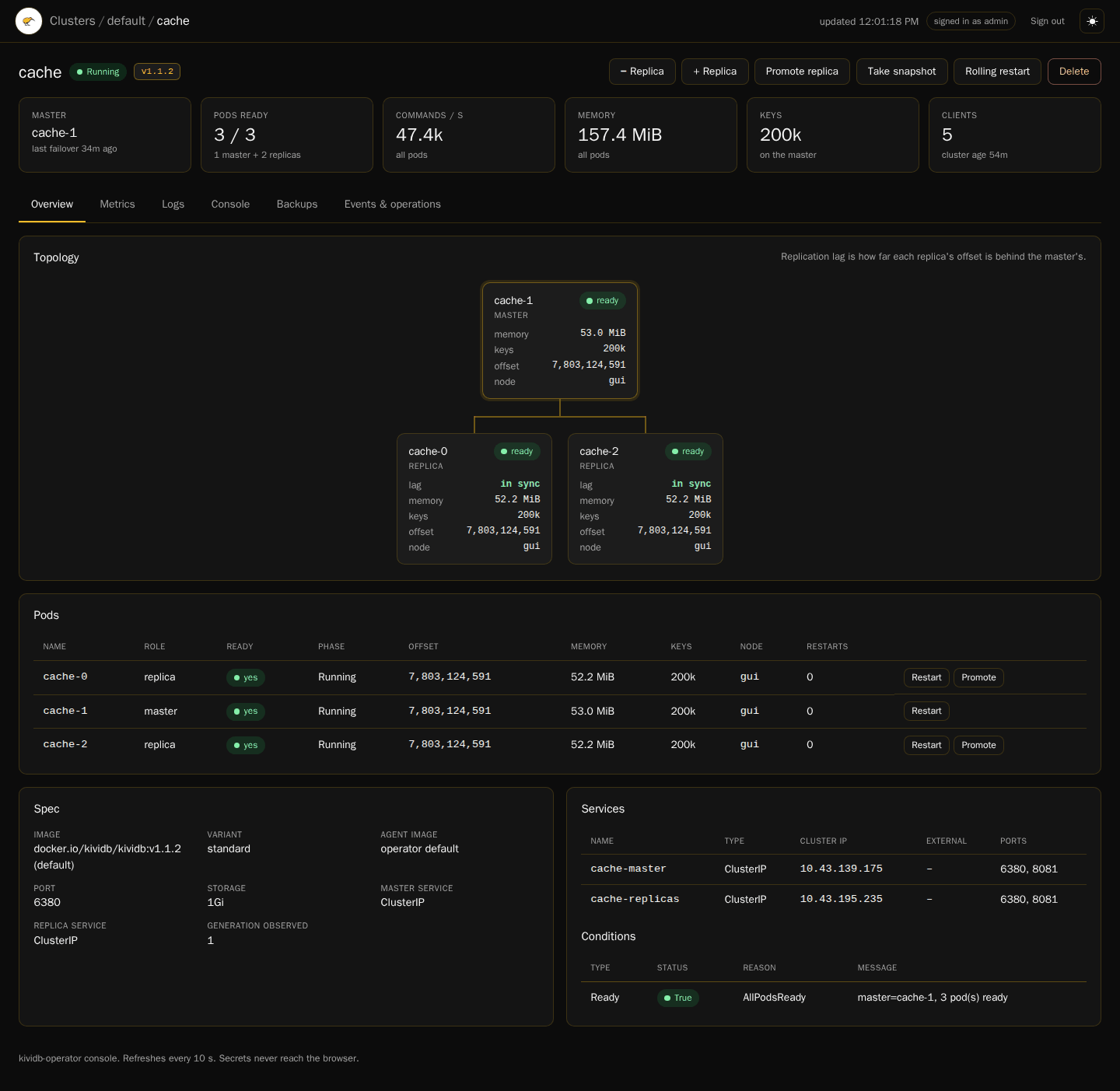Sign out of the console
The width and height of the screenshot is (1120, 1091).
pyautogui.click(x=1048, y=21)
